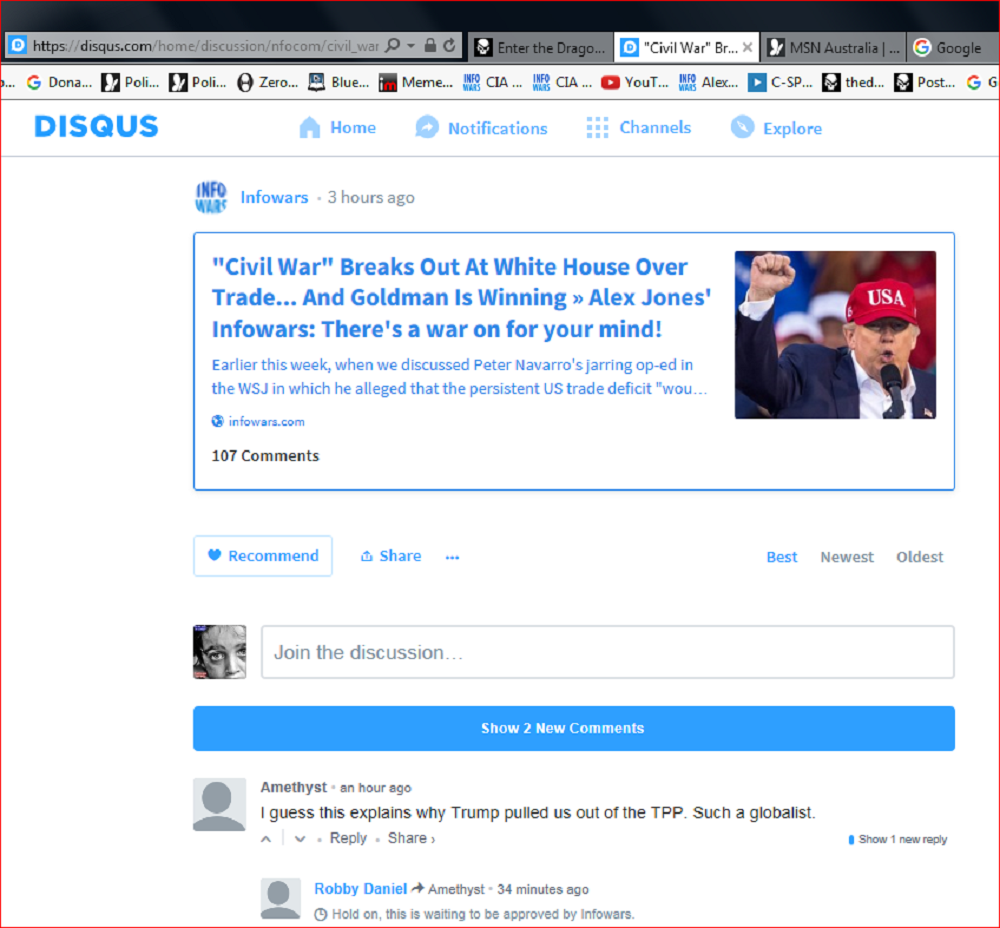Open the three-dot more options menu

452,557
